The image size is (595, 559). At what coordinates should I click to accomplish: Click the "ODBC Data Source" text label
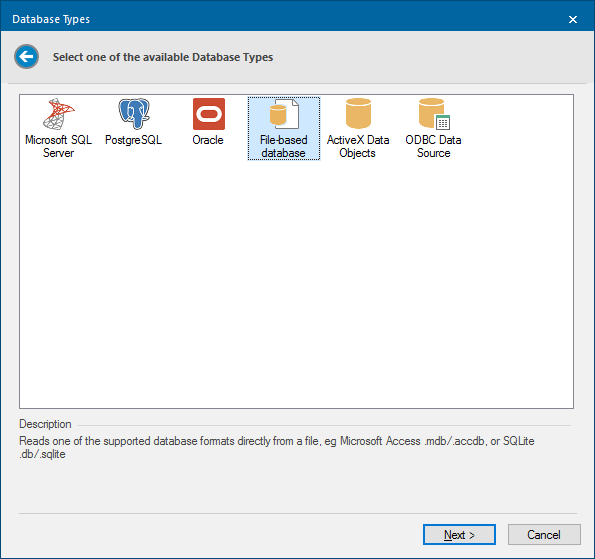tap(433, 146)
